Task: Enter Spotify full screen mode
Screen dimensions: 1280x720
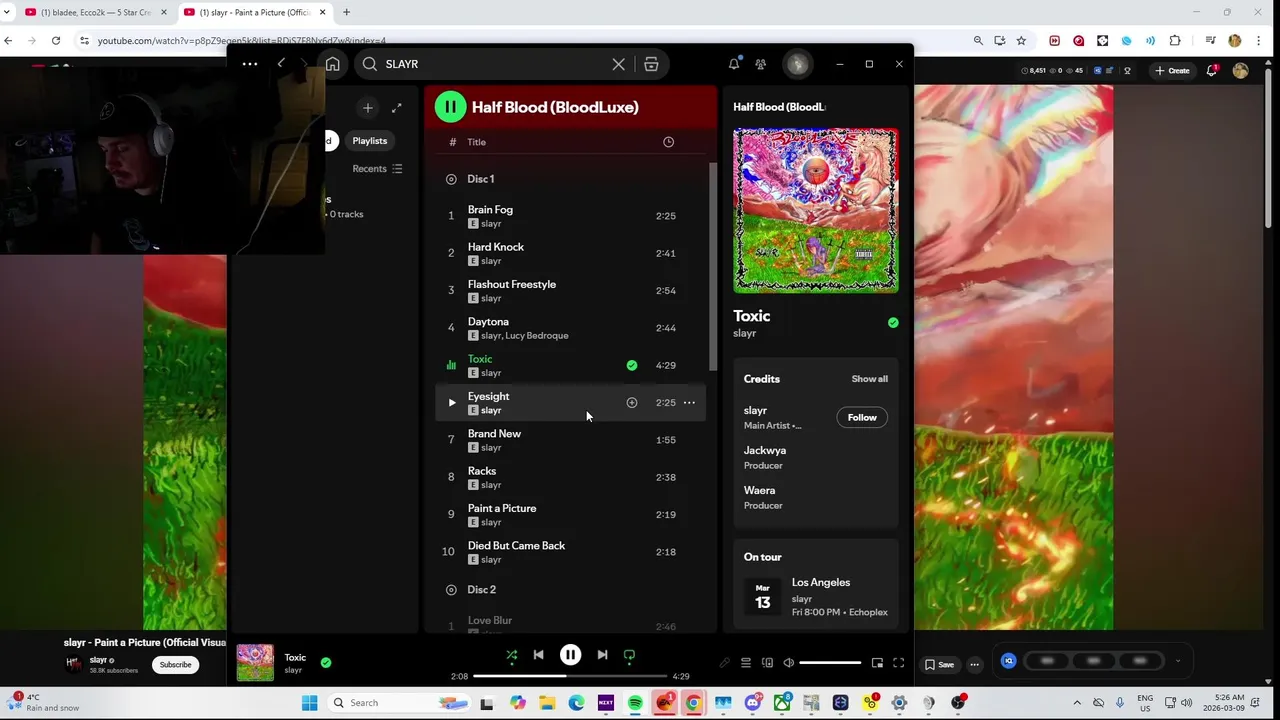Action: click(x=898, y=663)
